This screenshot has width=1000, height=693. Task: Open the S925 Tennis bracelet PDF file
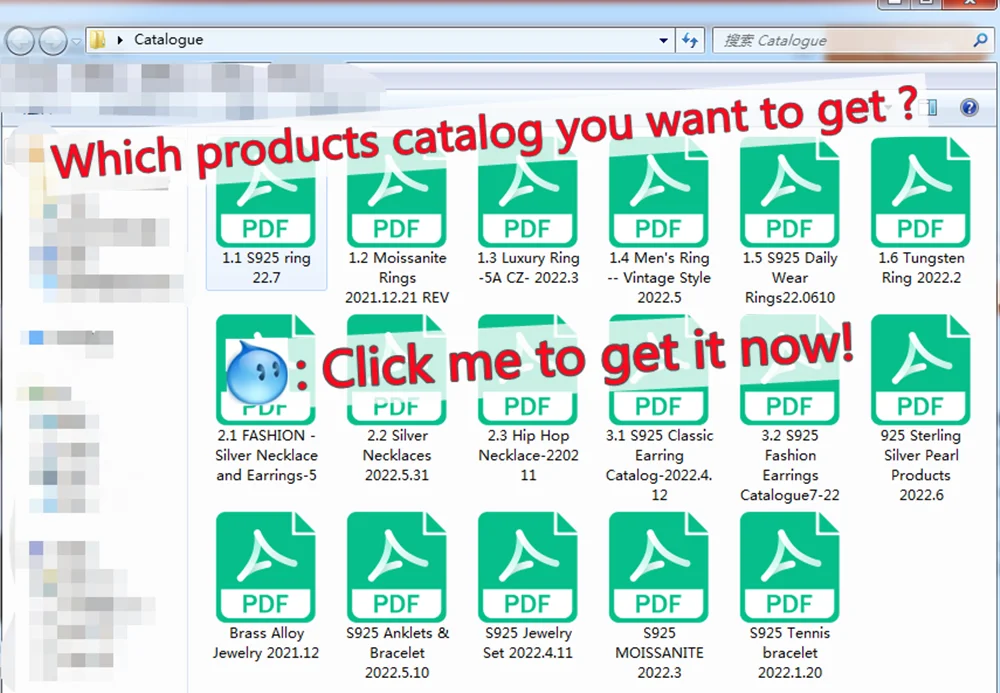pos(790,596)
